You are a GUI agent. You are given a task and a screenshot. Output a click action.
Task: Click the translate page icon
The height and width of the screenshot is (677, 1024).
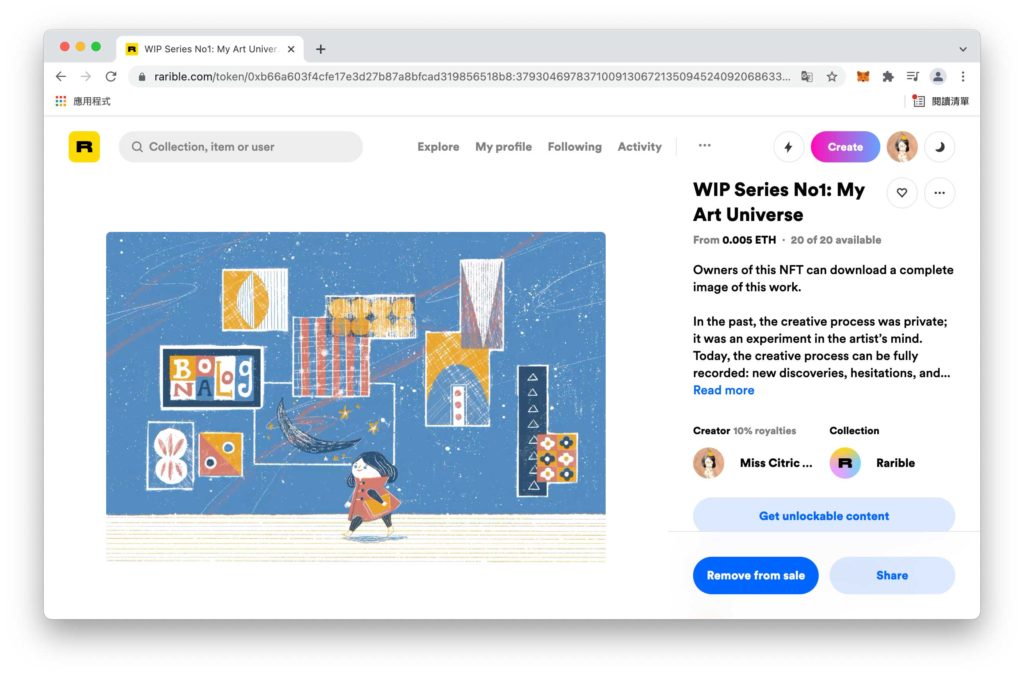807,76
